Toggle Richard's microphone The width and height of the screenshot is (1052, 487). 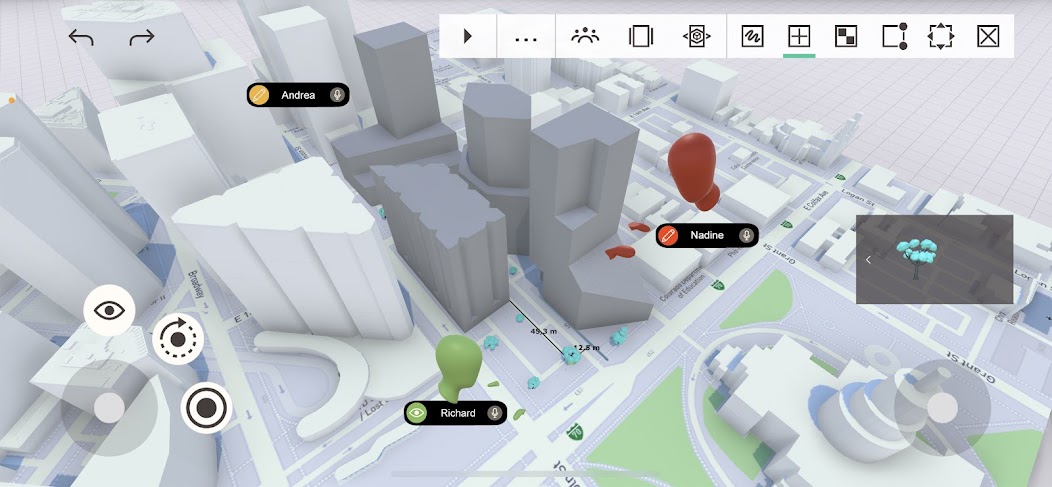(495, 413)
